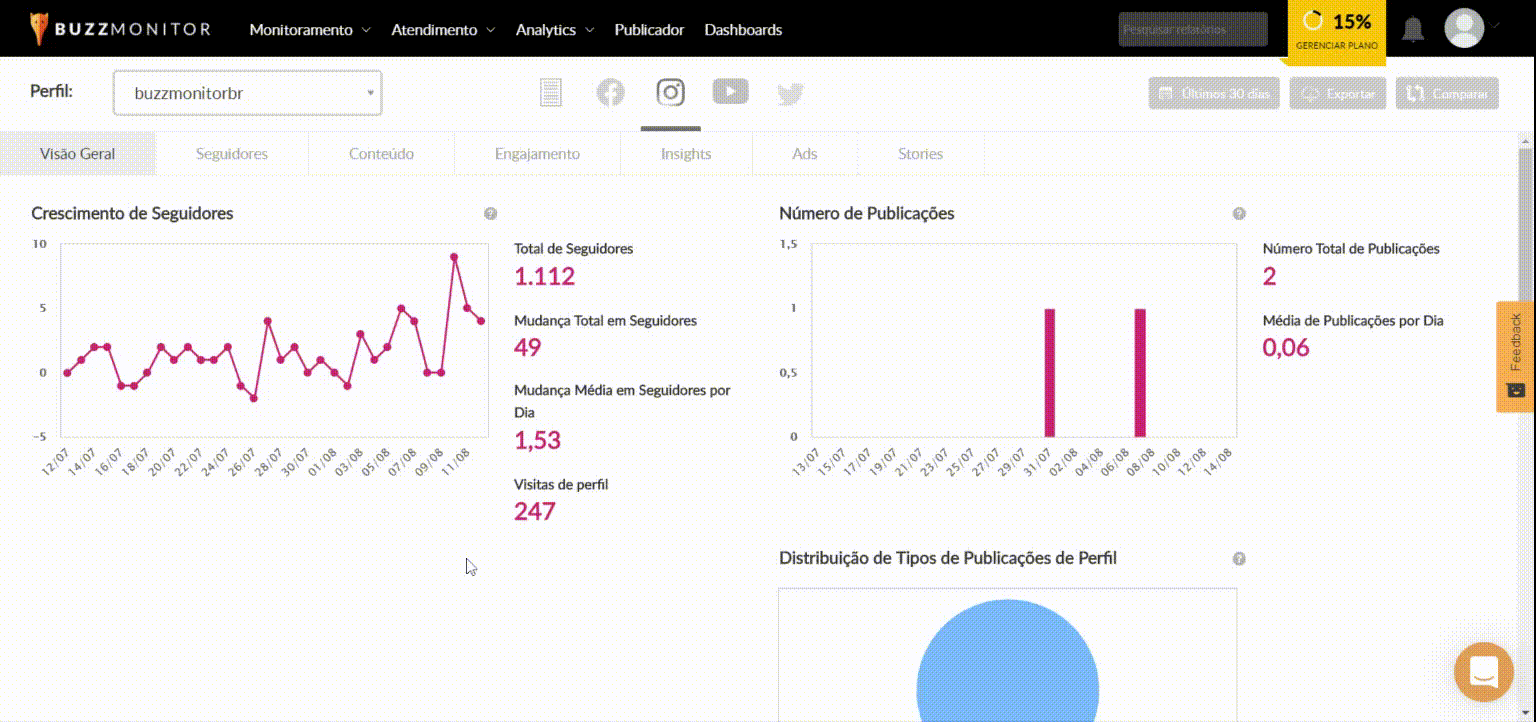
Task: Click the Exportar button
Action: pos(1338,94)
